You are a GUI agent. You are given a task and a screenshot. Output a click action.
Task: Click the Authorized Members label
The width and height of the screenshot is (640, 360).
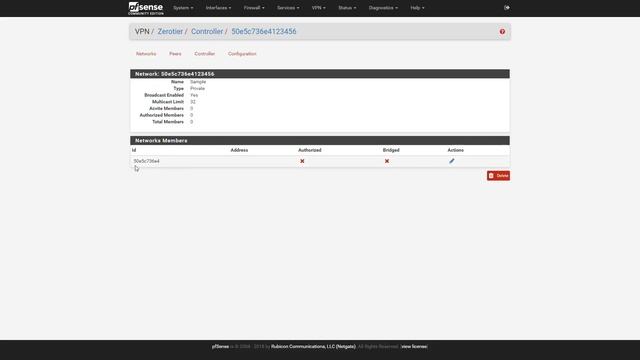pyautogui.click(x=162, y=115)
